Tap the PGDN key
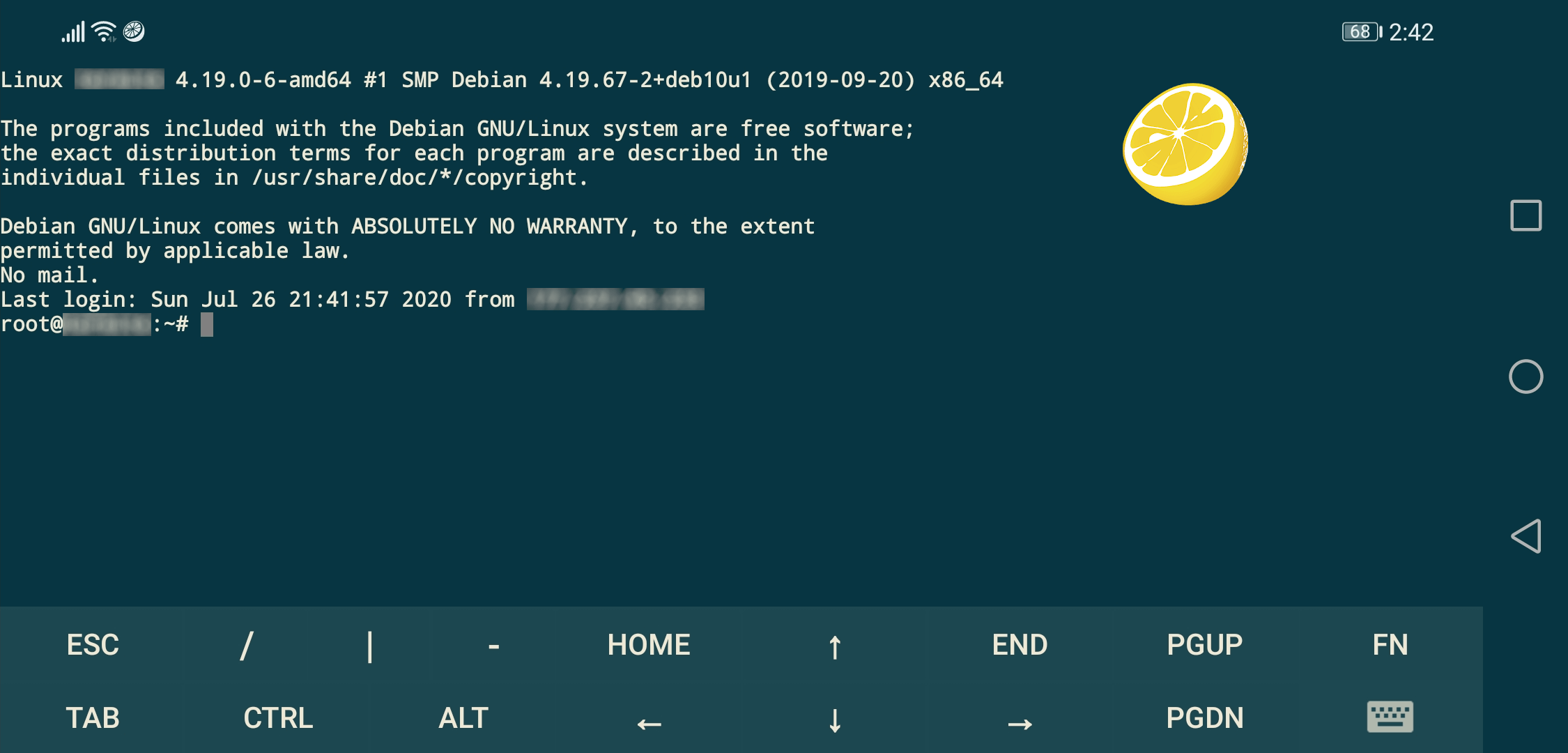This screenshot has width=1568, height=753. click(x=1204, y=718)
